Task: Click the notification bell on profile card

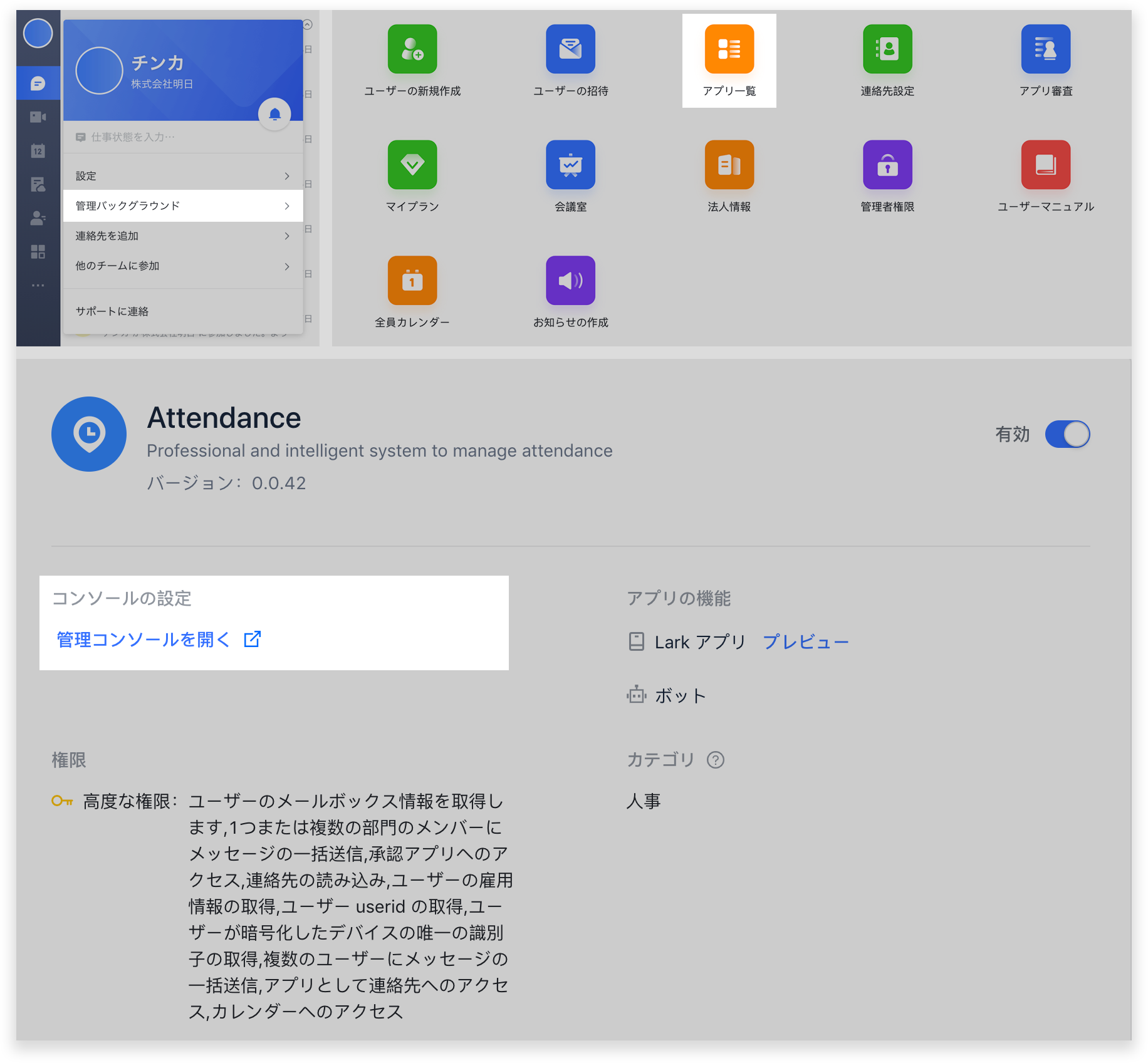Action: 274,114
